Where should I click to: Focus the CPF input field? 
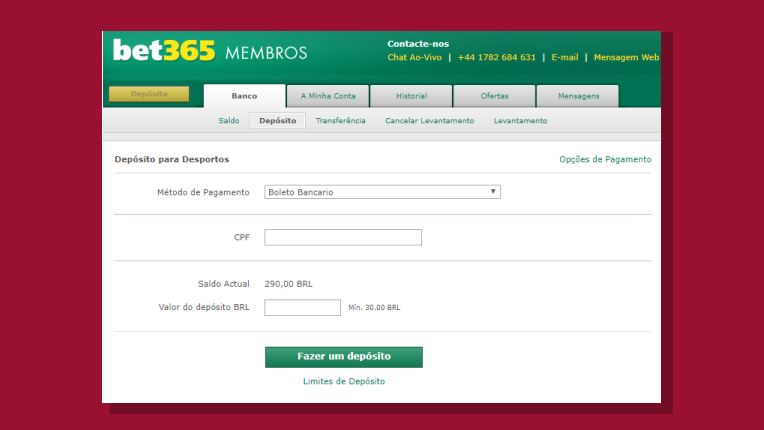tap(343, 237)
